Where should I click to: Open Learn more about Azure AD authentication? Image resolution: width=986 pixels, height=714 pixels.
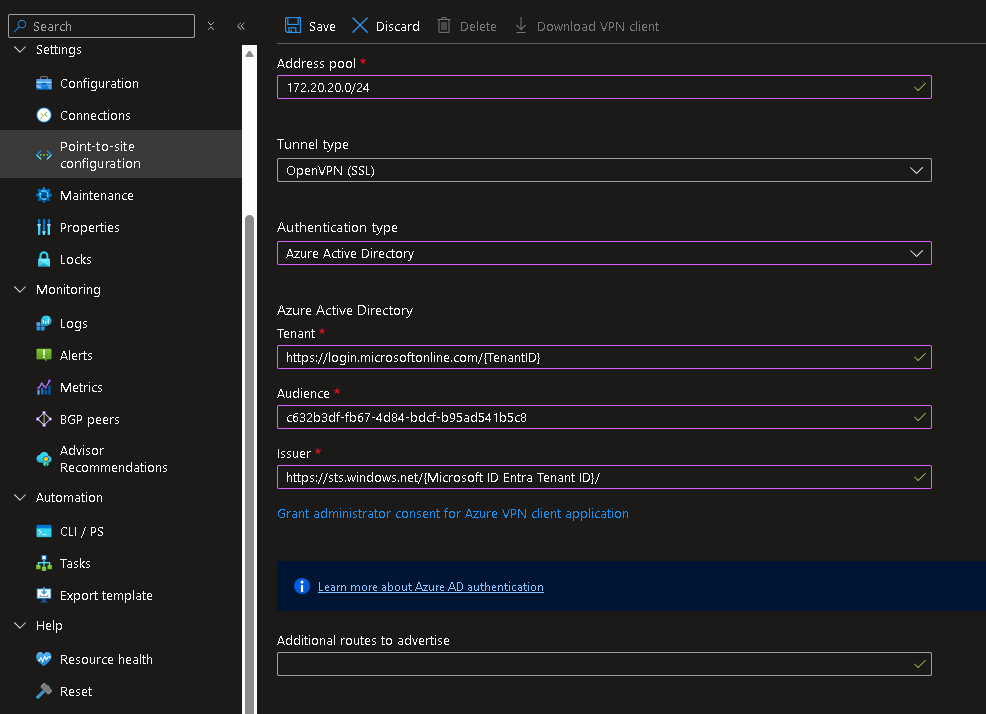(x=430, y=587)
